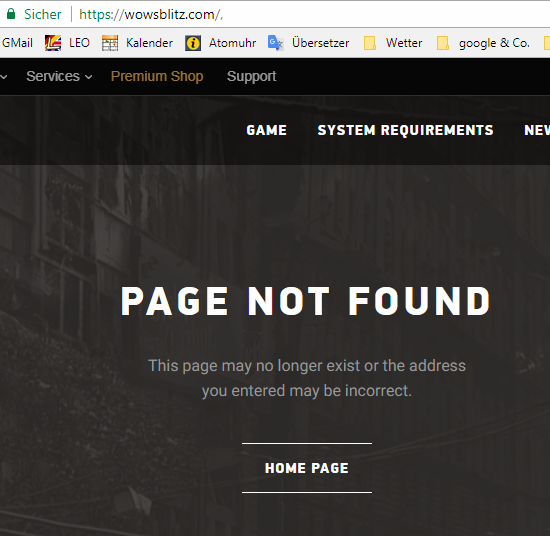This screenshot has width=550, height=536.
Task: Open the Atomuhr bookmark info icon
Action: [x=193, y=43]
